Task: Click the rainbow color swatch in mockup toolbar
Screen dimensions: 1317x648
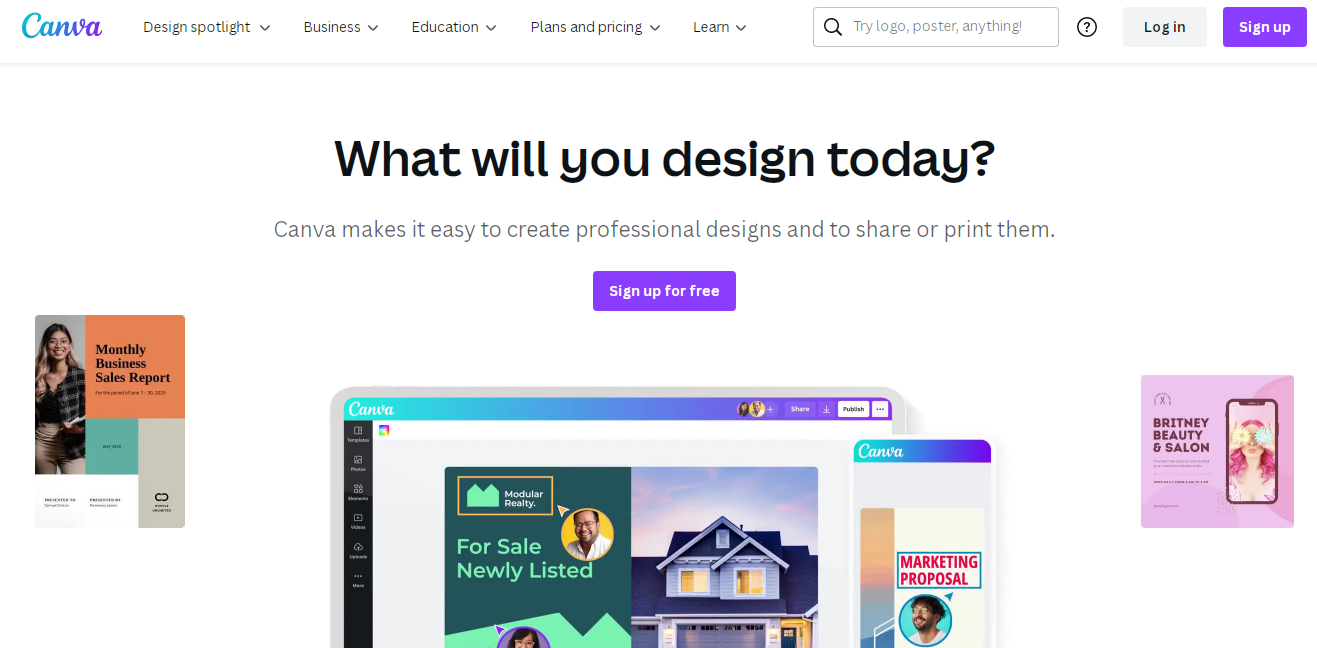Action: (384, 430)
